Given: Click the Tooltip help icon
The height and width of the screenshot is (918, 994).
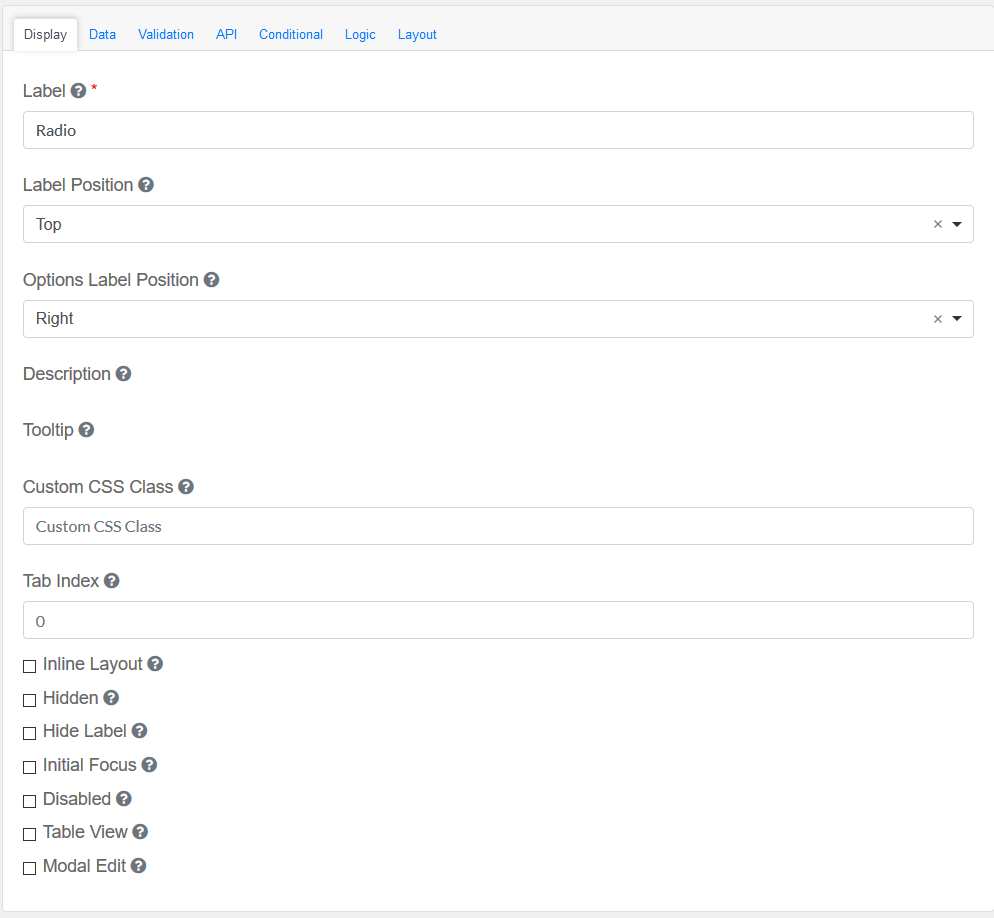Looking at the screenshot, I should 86,430.
